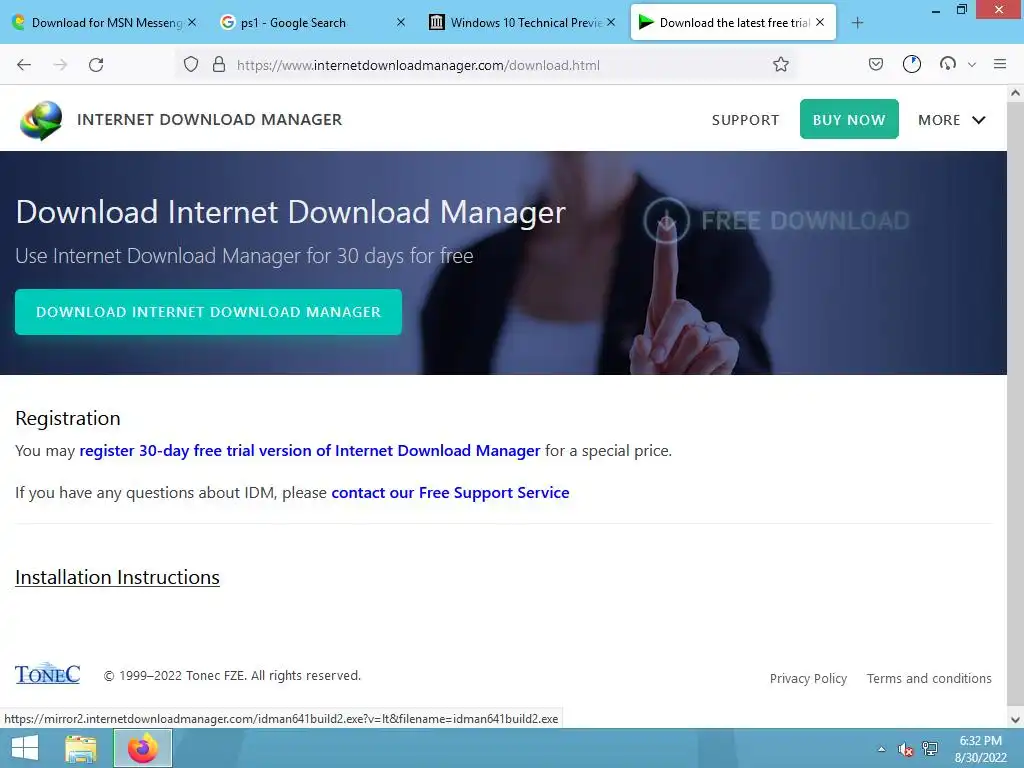Click the Tonec company logo

48,673
